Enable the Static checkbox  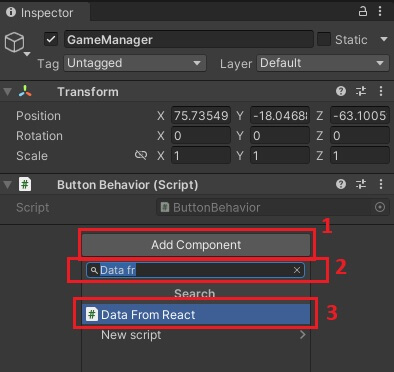[324, 39]
